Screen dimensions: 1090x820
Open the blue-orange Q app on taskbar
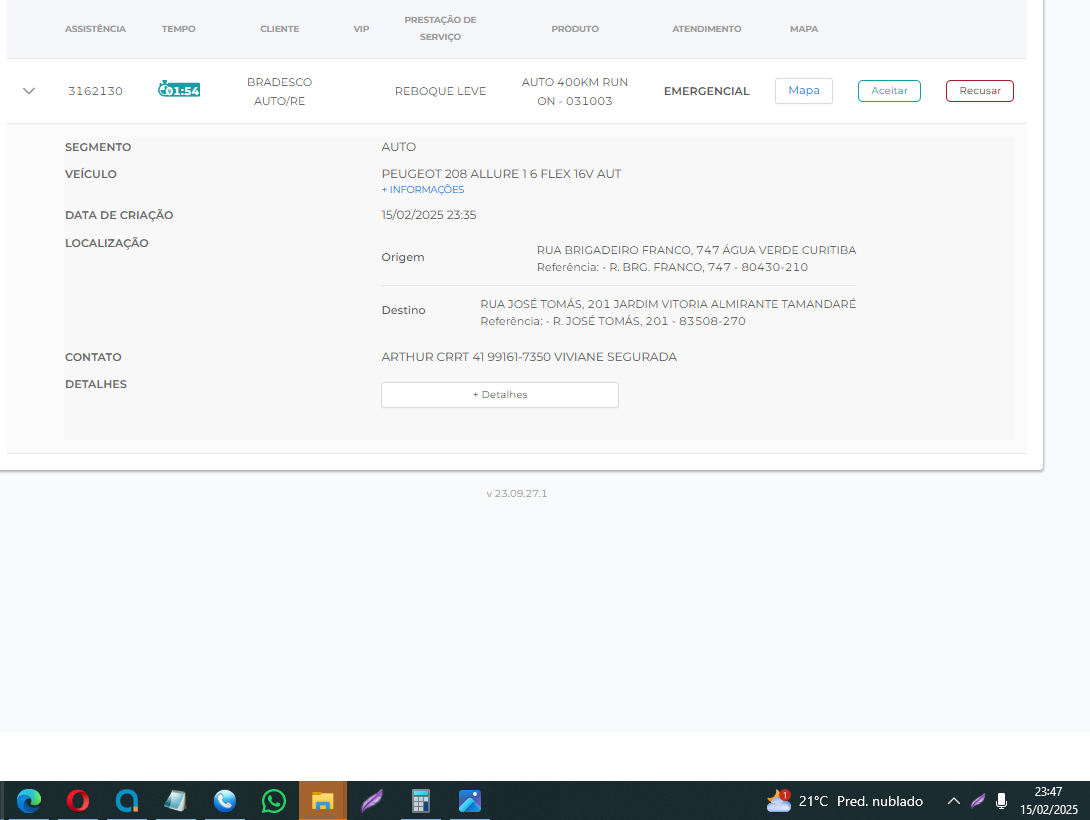point(127,801)
